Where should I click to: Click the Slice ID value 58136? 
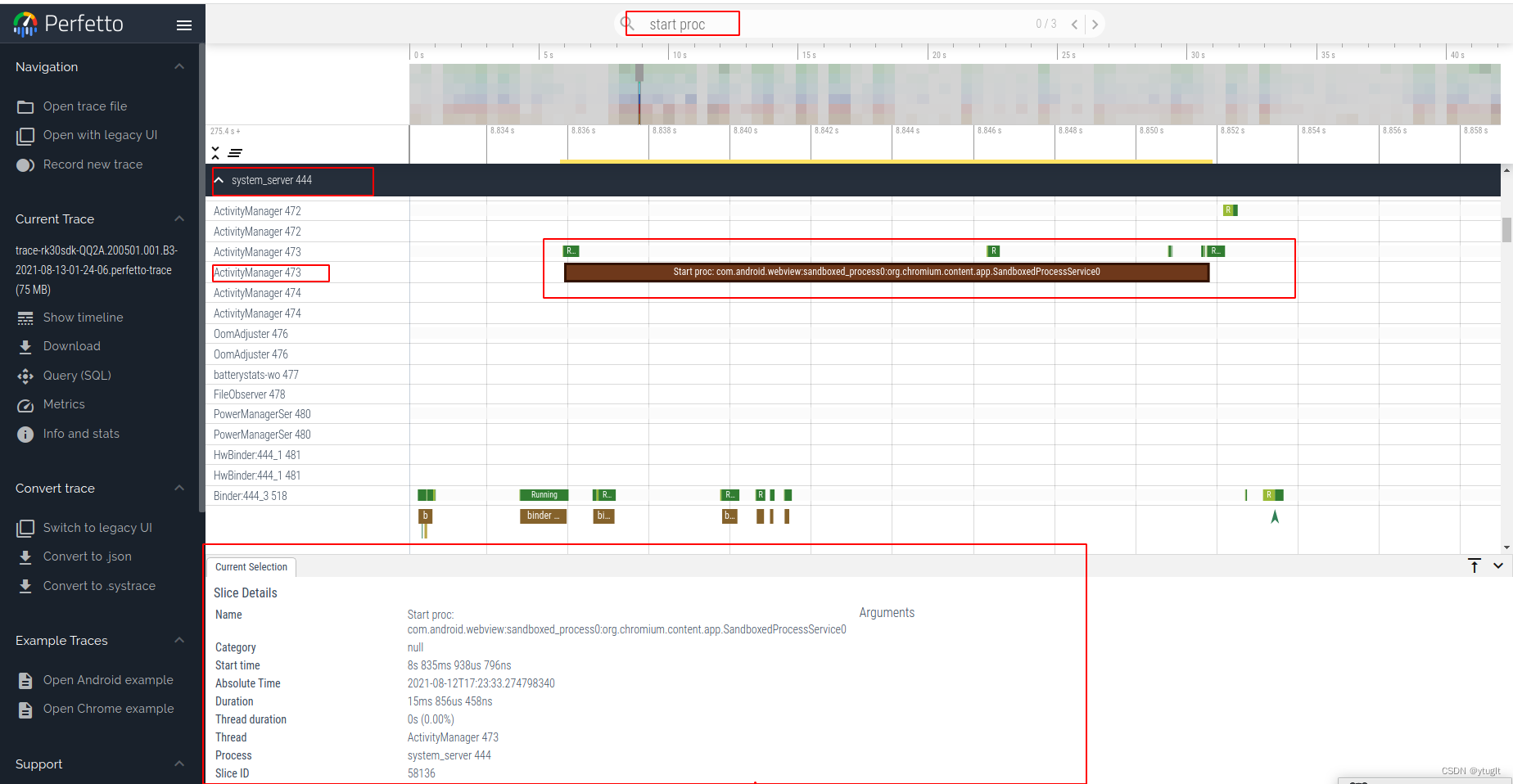tap(421, 773)
